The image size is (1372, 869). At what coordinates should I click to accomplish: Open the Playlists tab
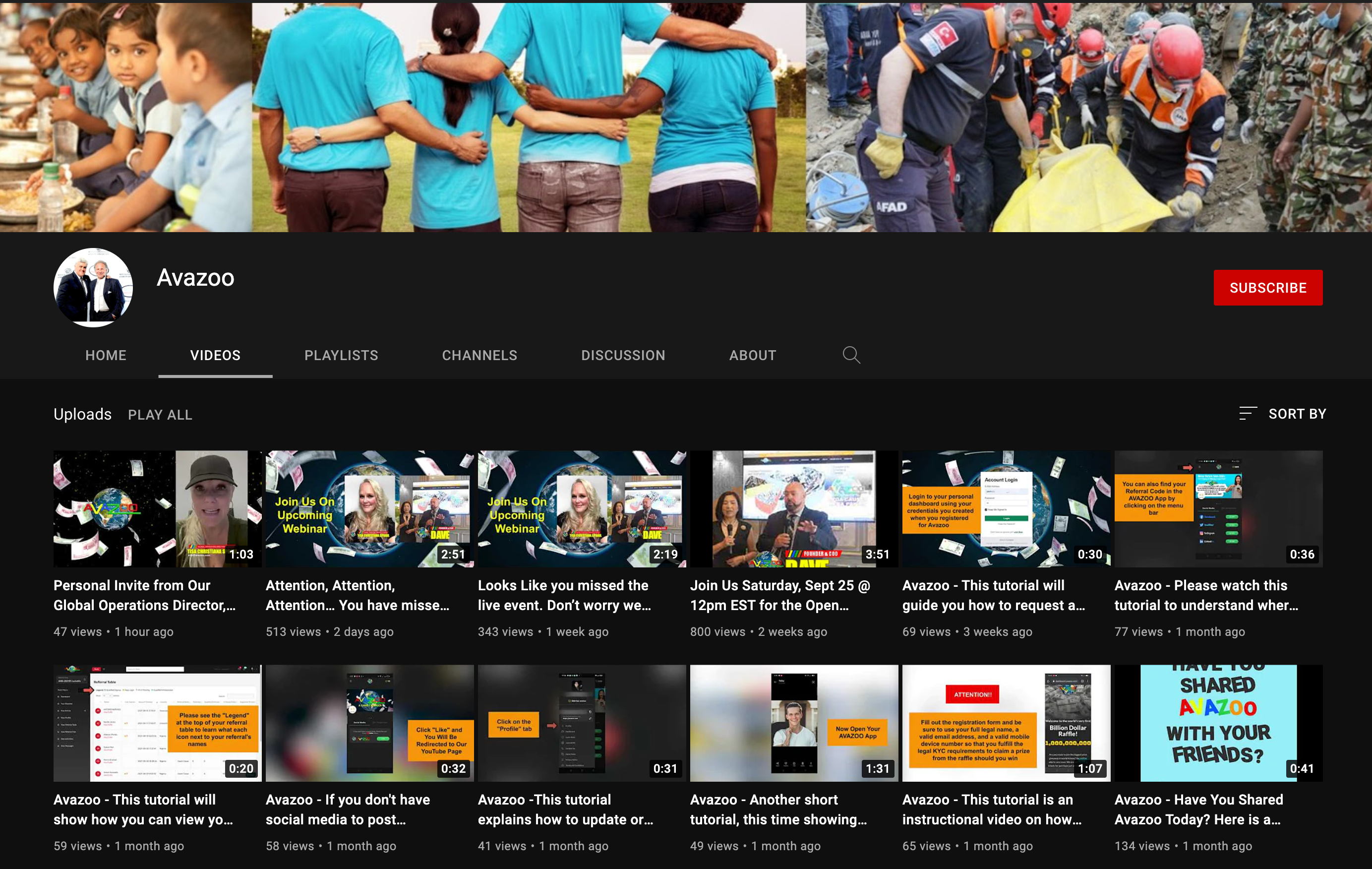tap(341, 355)
